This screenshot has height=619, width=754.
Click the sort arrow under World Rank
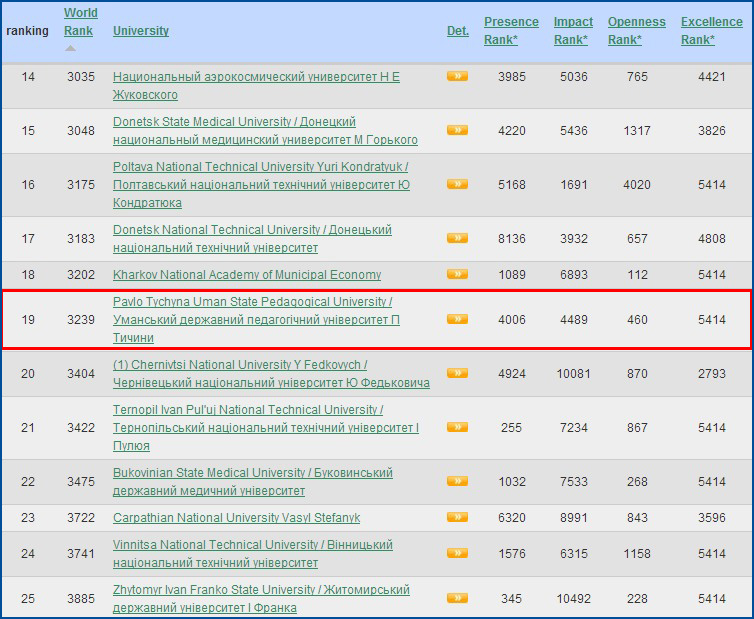pyautogui.click(x=71, y=48)
